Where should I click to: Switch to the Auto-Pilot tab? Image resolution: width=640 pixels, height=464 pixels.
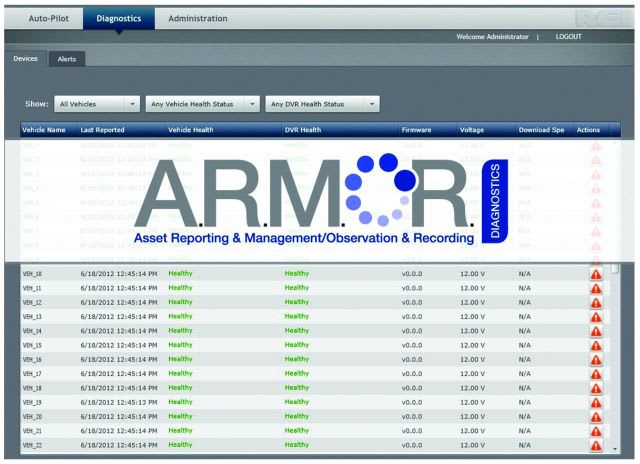click(49, 18)
